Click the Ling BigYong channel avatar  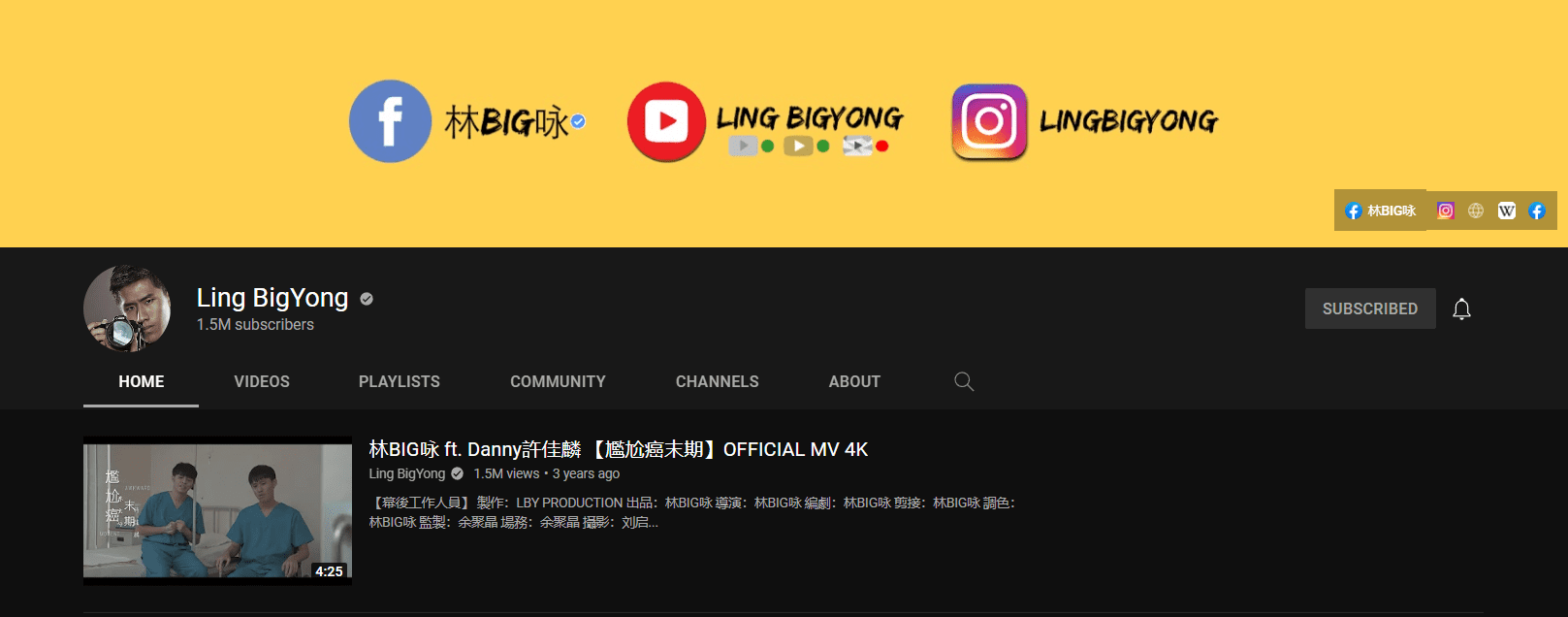pos(127,308)
